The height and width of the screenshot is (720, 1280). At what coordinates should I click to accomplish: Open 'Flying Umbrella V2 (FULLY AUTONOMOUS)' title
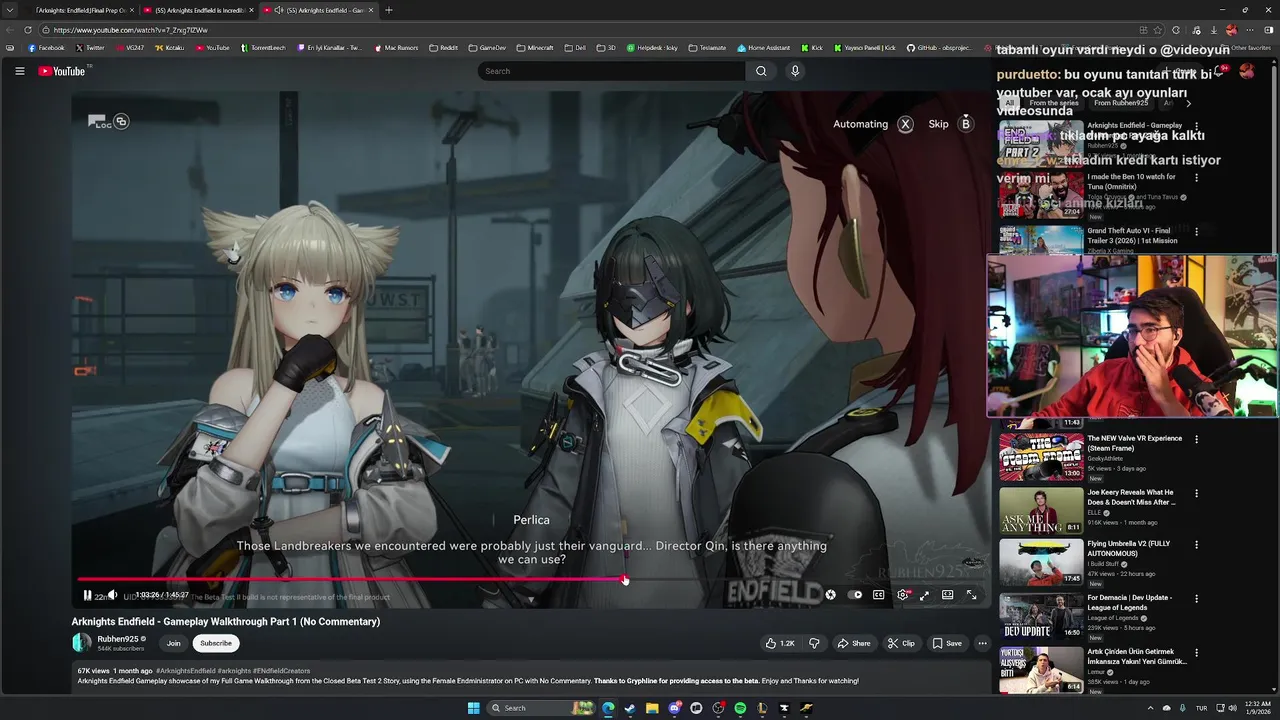1128,548
